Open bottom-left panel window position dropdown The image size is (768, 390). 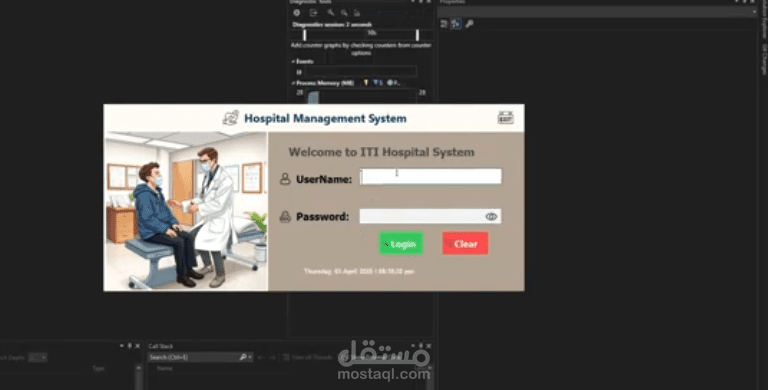(x=121, y=346)
